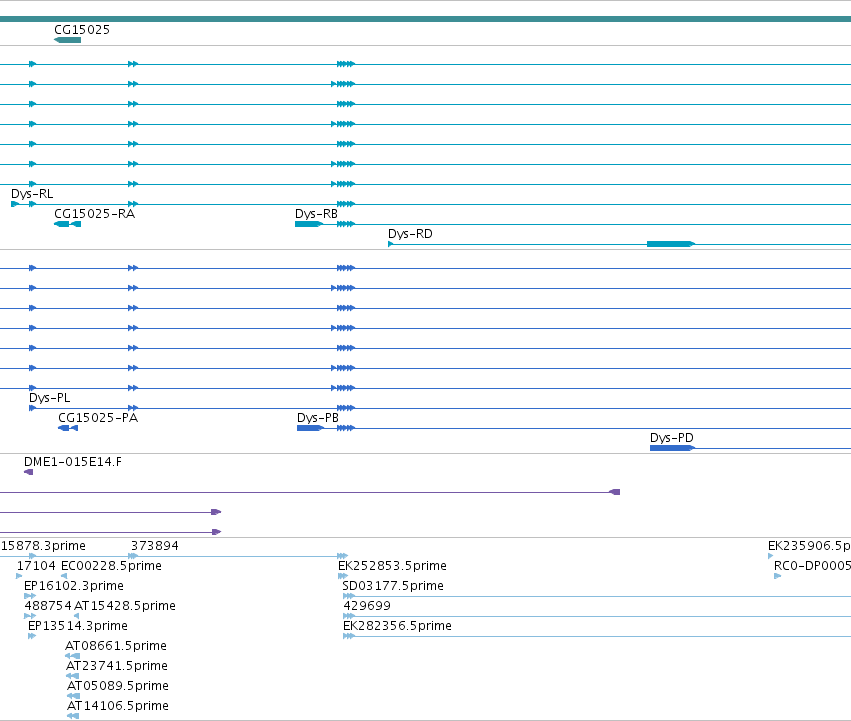Select the Dys-PB coding exon block
Image resolution: width=851 pixels, height=721 pixels.
[310, 428]
